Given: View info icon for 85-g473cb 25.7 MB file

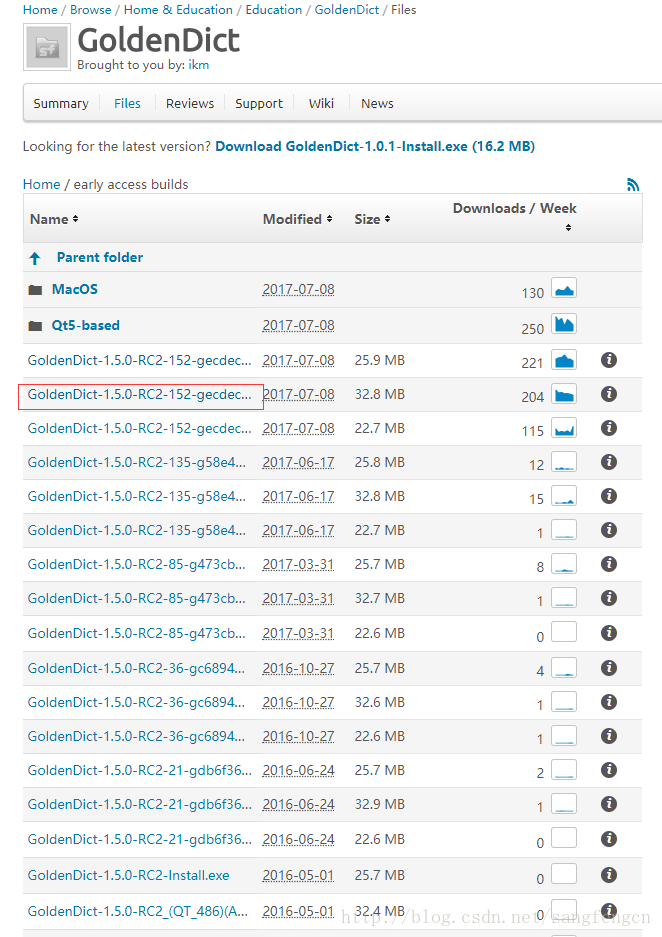Looking at the screenshot, I should pos(609,564).
